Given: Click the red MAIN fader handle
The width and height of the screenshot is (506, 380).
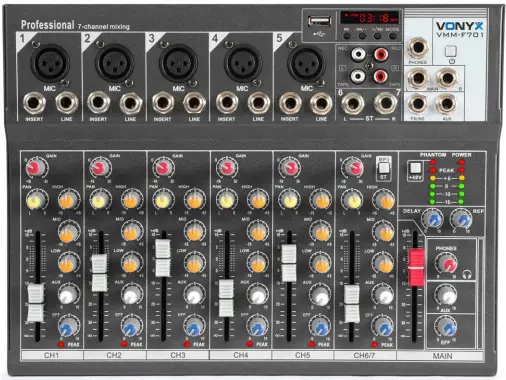Looking at the screenshot, I should point(416,267).
